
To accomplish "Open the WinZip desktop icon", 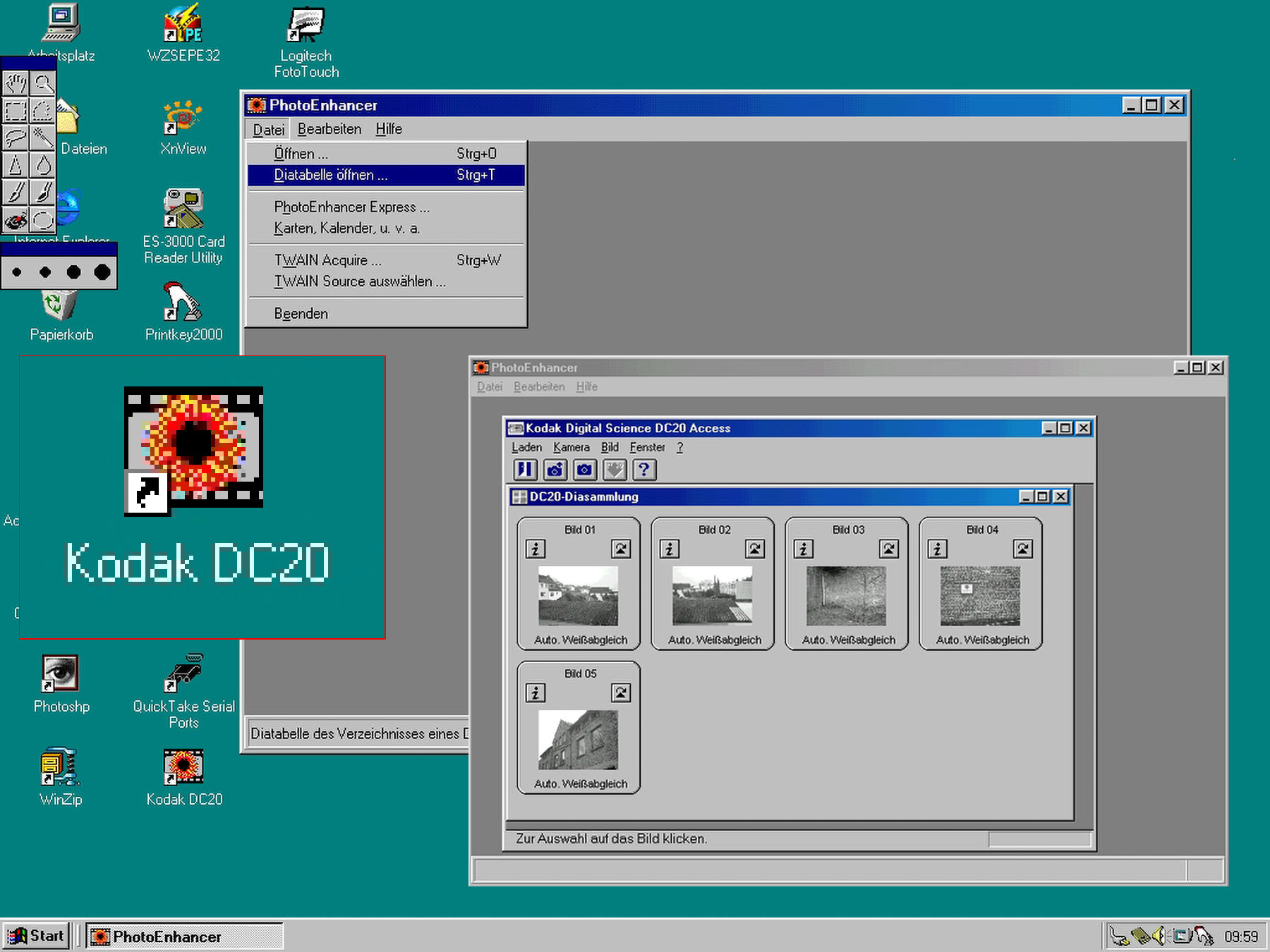I will (61, 777).
